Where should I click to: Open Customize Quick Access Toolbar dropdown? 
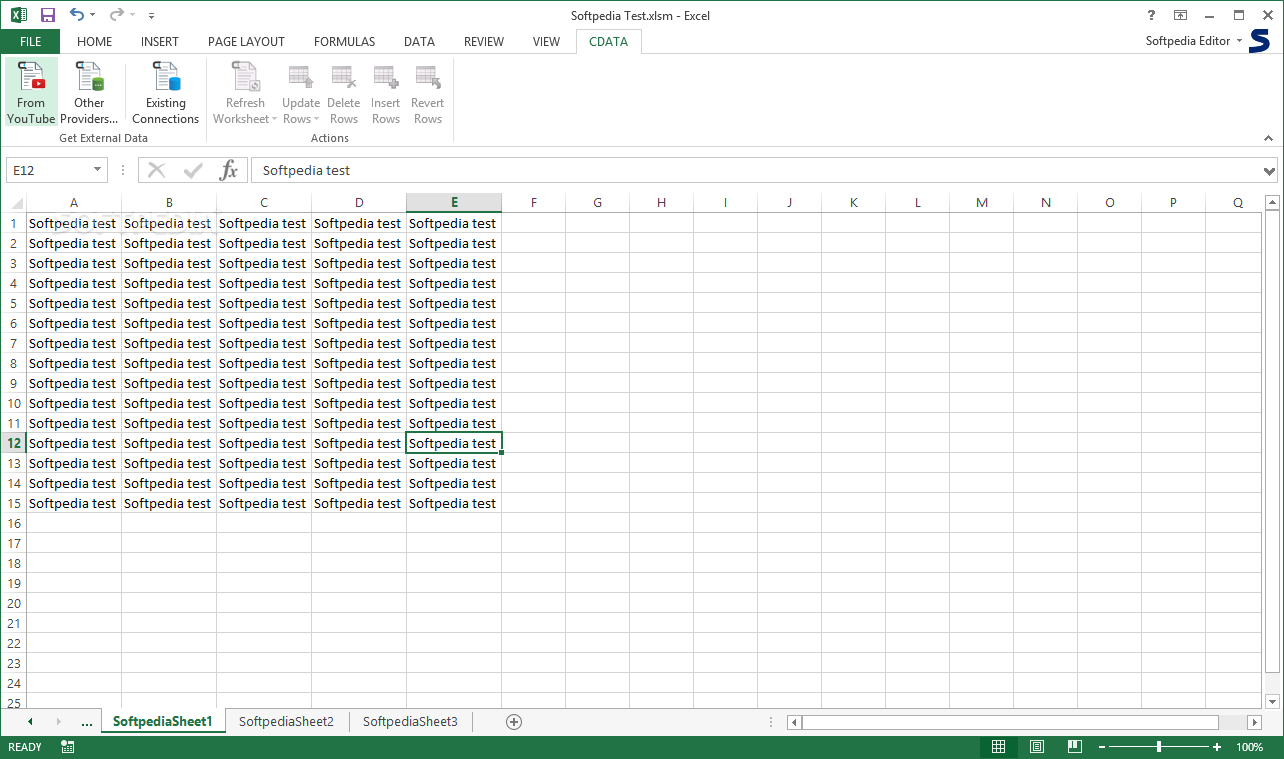(151, 15)
